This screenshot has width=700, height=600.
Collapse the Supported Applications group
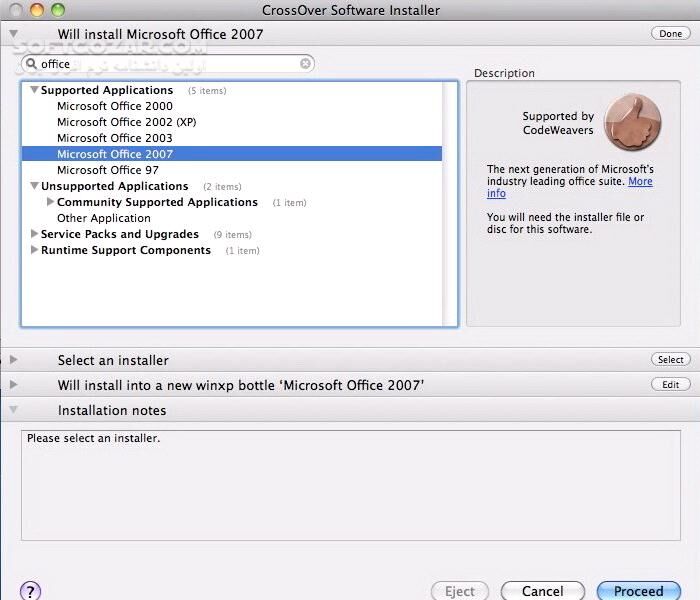(x=34, y=90)
